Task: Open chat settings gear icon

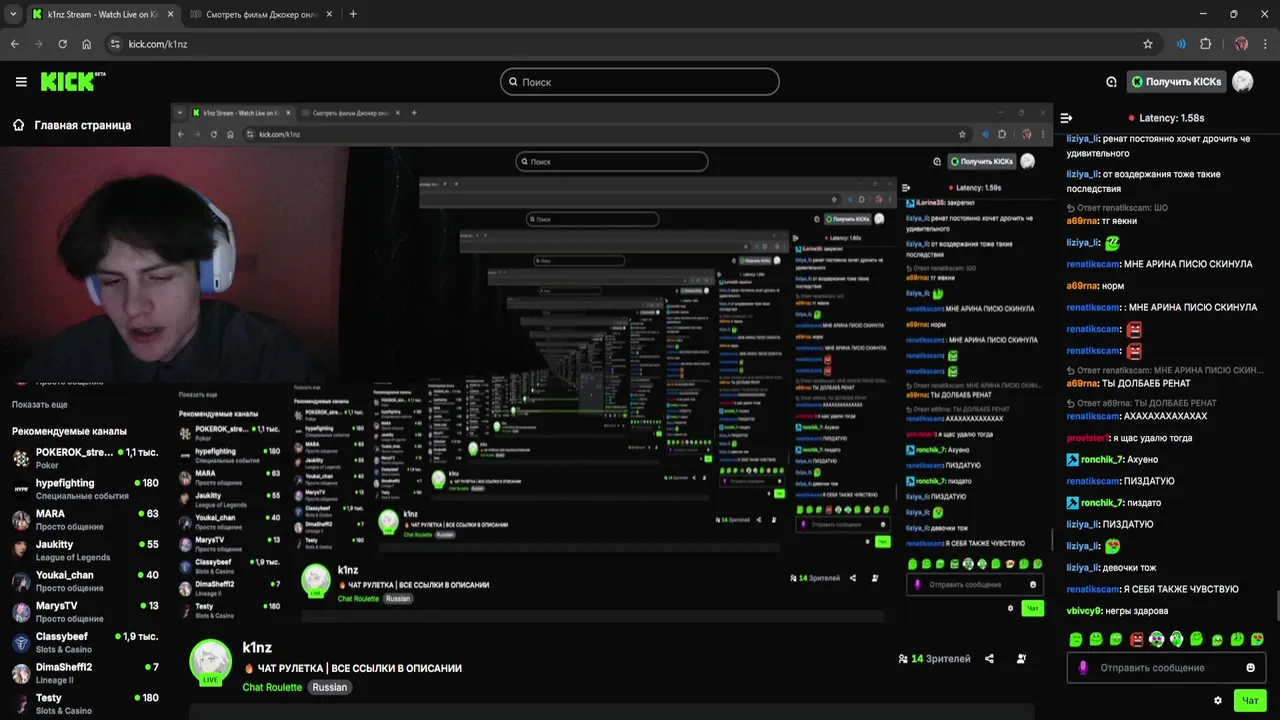Action: click(1218, 701)
